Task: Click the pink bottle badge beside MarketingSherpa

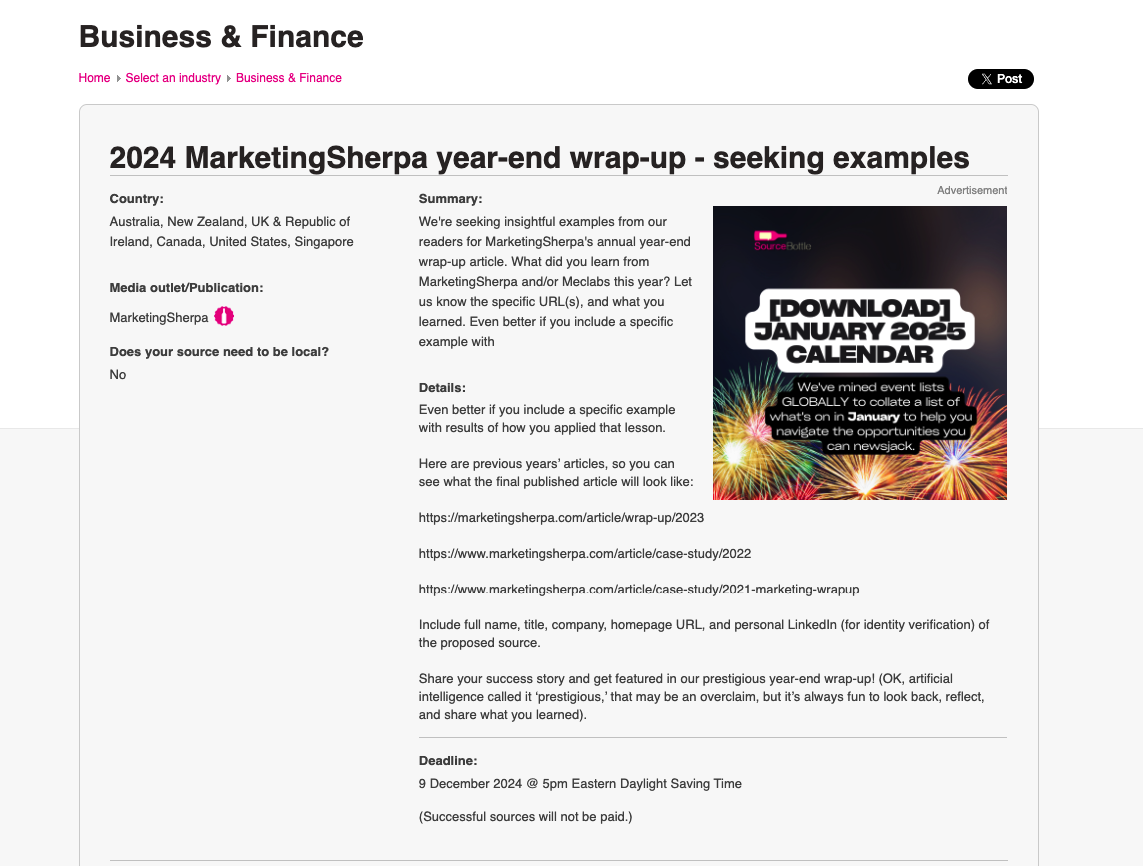Action: [x=224, y=317]
